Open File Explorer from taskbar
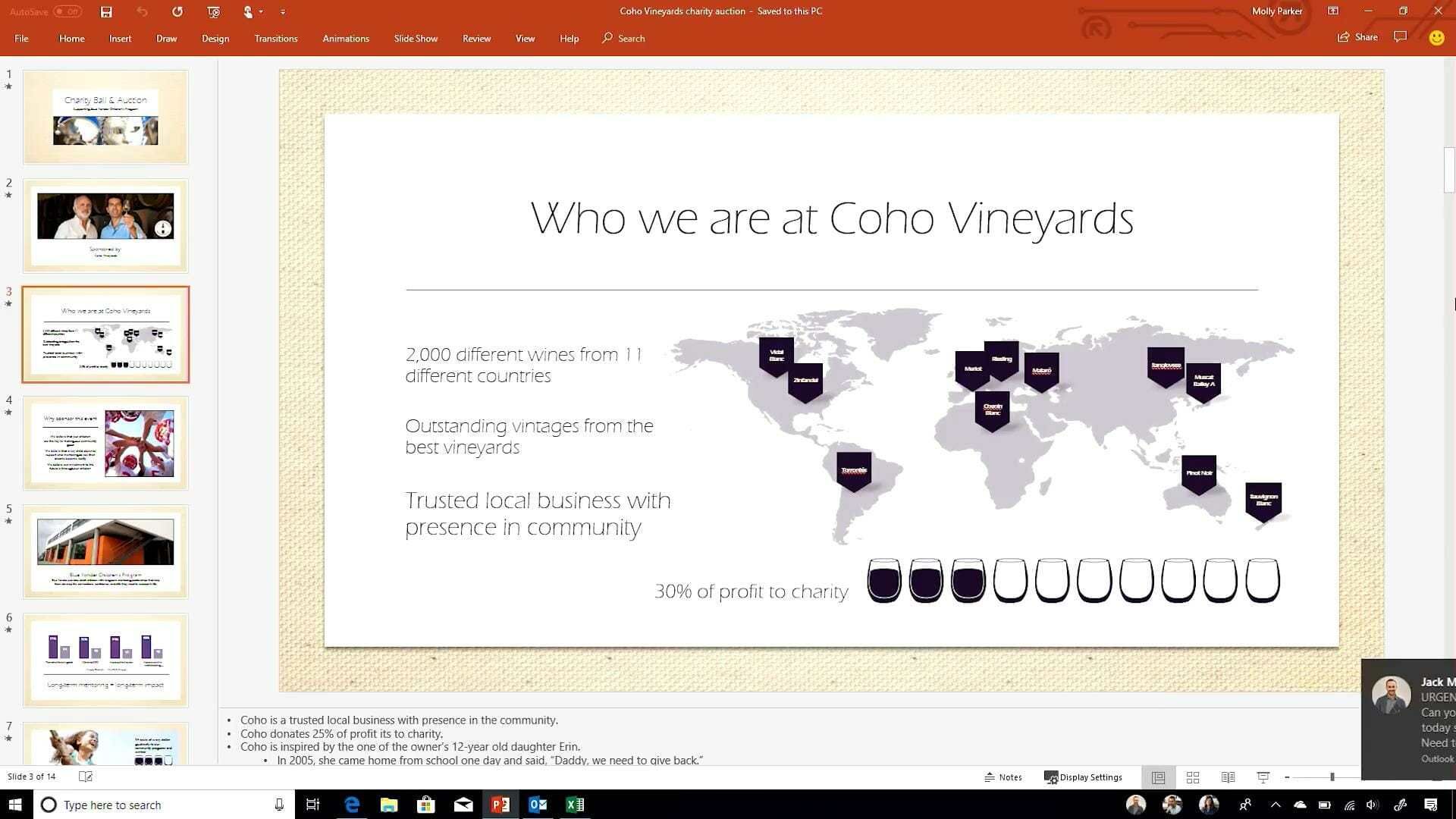 [x=389, y=805]
